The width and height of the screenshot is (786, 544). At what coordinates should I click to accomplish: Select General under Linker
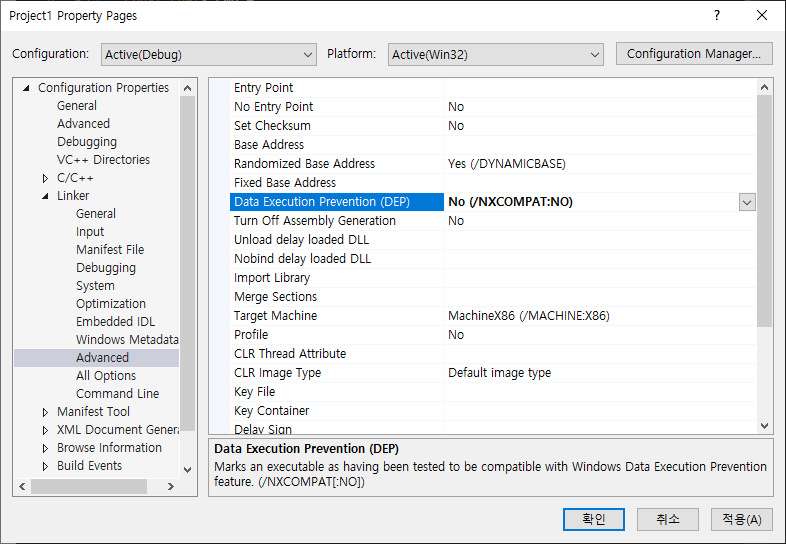click(x=96, y=214)
